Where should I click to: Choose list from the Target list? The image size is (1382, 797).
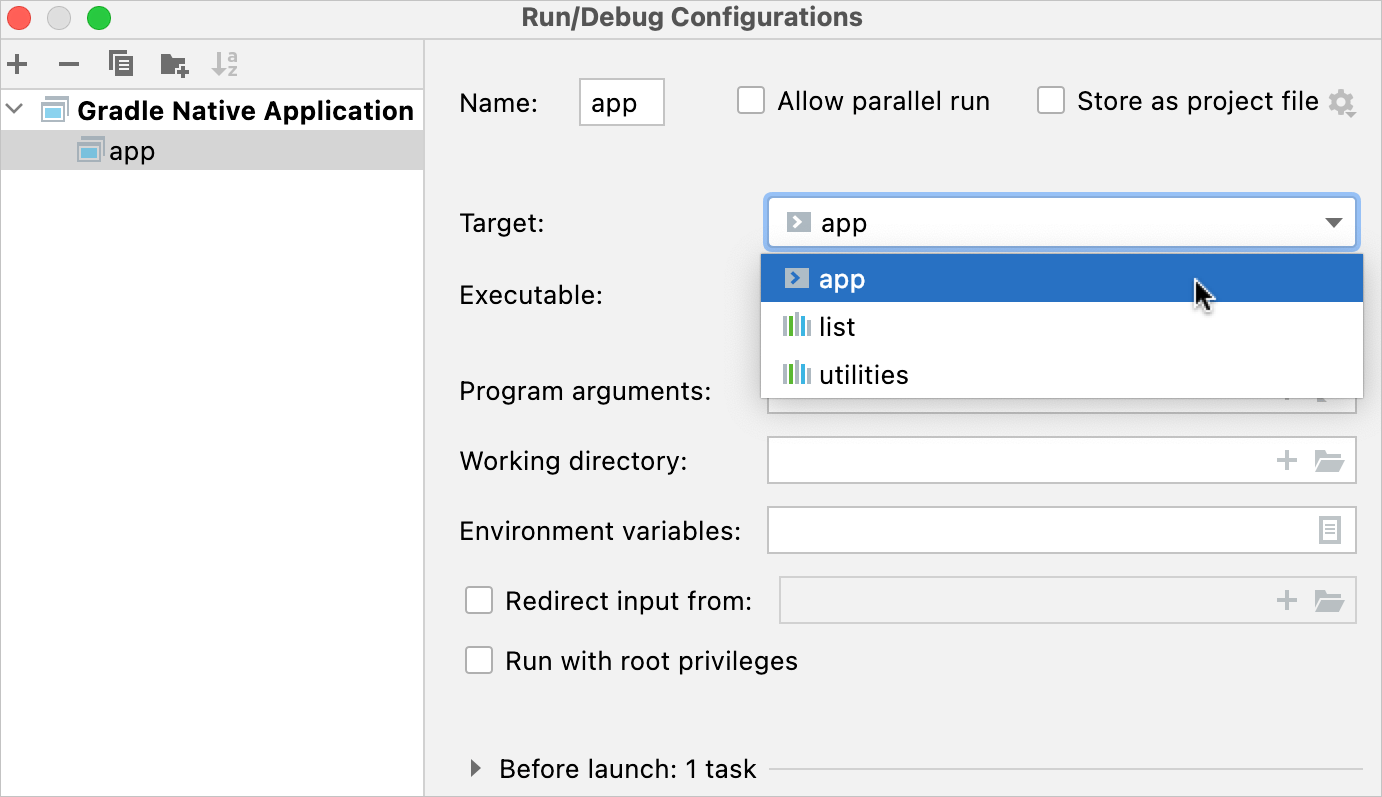(x=1062, y=327)
